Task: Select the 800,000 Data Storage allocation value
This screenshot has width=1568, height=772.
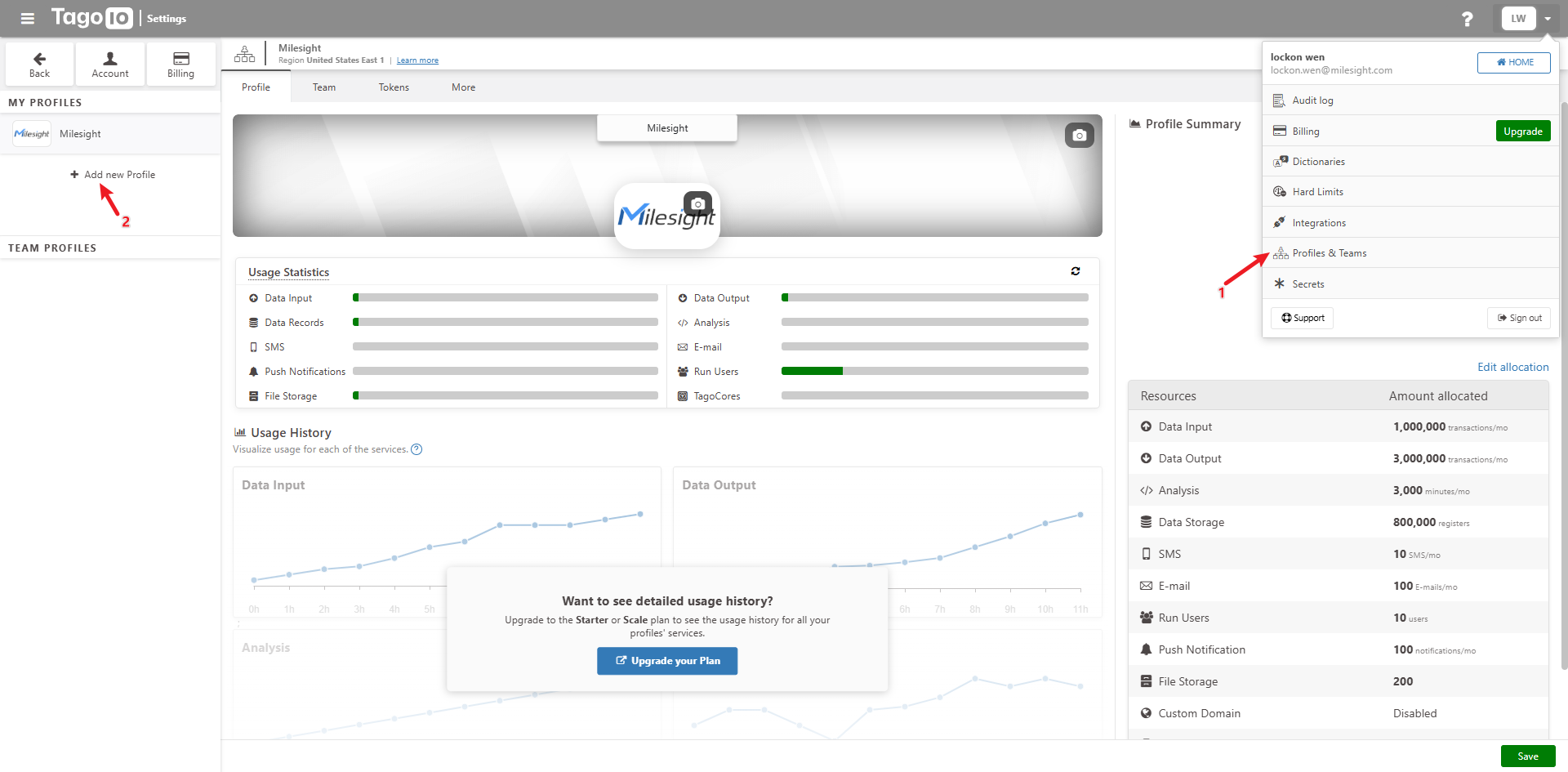Action: pyautogui.click(x=1414, y=522)
